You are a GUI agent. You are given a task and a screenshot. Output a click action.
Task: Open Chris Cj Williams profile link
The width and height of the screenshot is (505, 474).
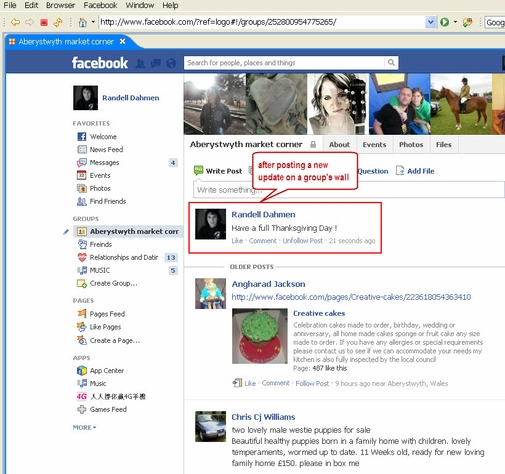(x=263, y=417)
